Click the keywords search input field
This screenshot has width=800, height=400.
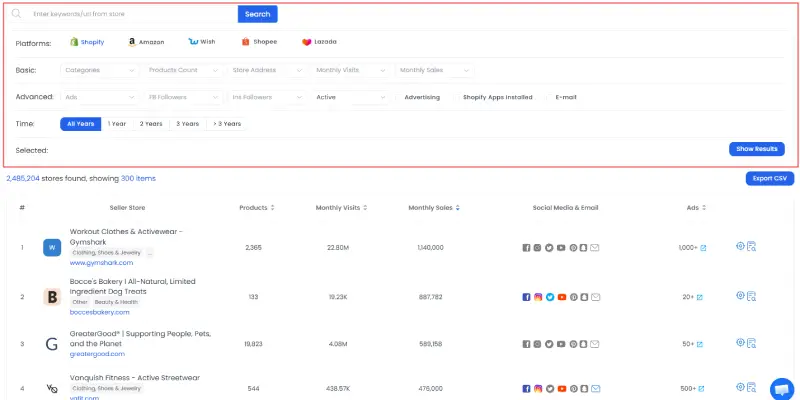(133, 14)
